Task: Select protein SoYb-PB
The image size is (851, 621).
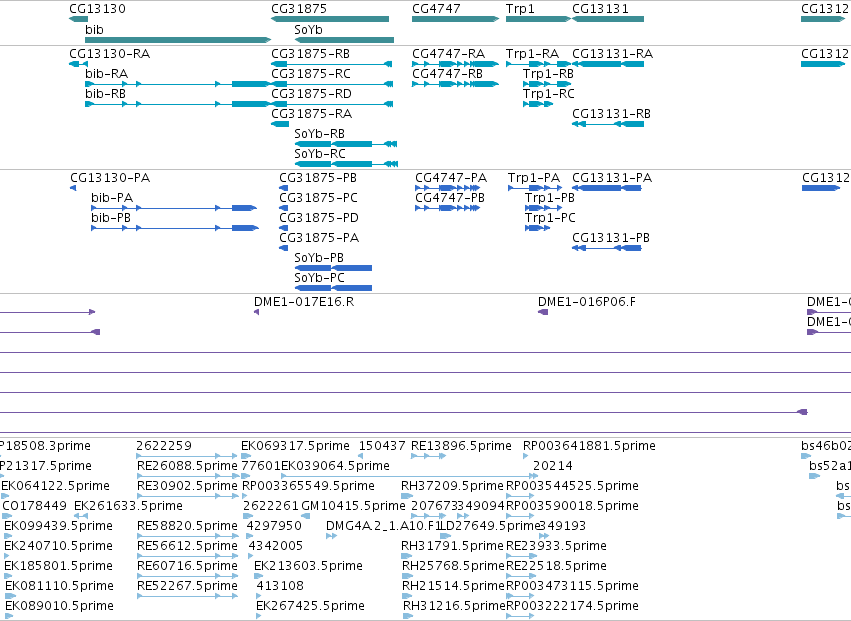Action: pos(319,258)
